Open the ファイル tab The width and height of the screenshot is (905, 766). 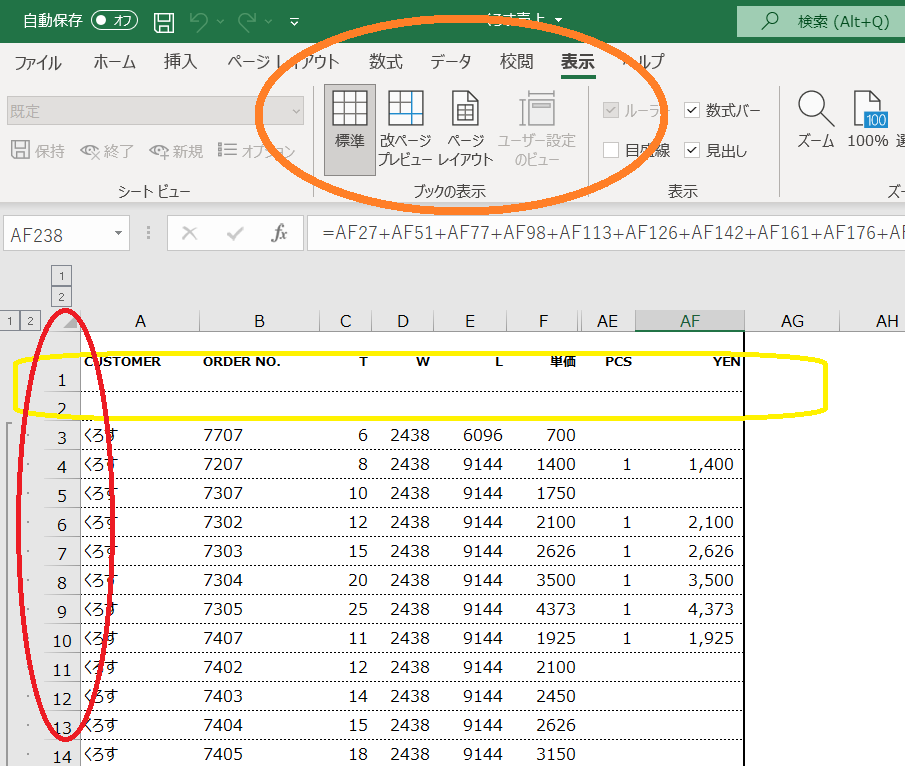38,62
